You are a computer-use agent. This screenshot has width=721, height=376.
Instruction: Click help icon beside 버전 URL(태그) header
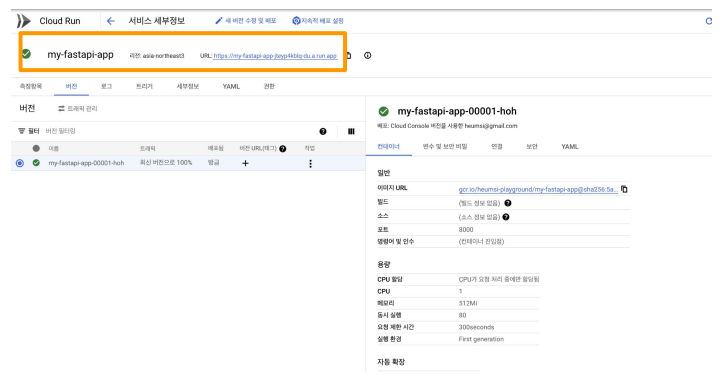(x=283, y=148)
